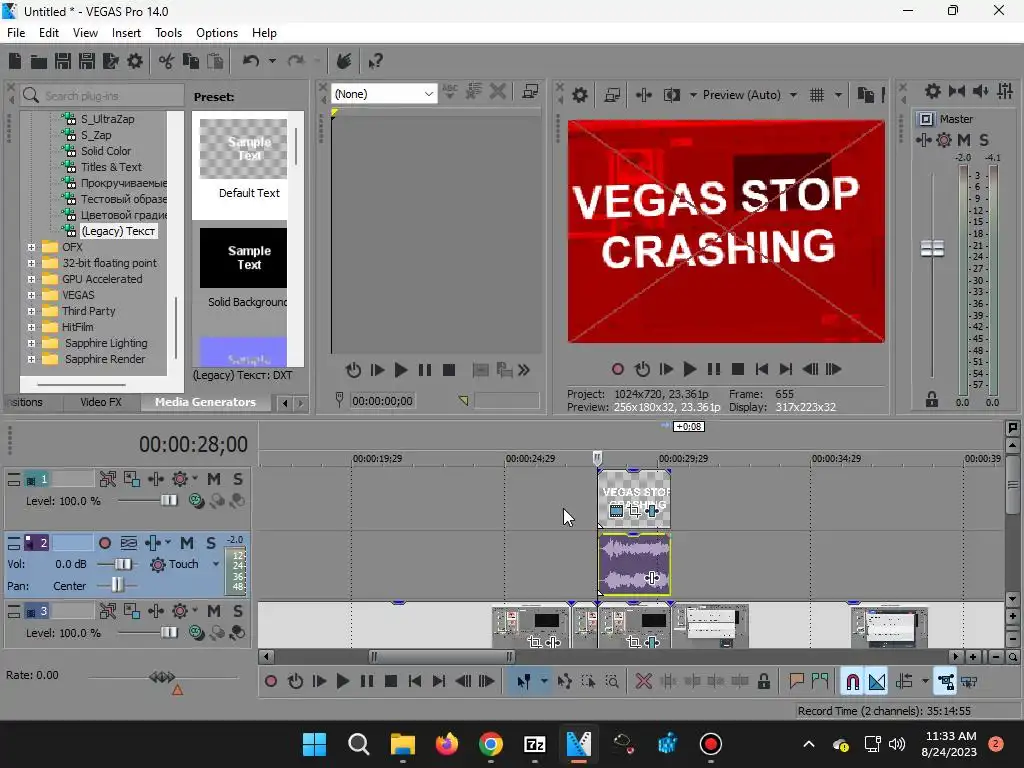Viewport: 1024px width, 768px height.
Task: Expand the GPU Accelerated folder
Action: click(31, 280)
